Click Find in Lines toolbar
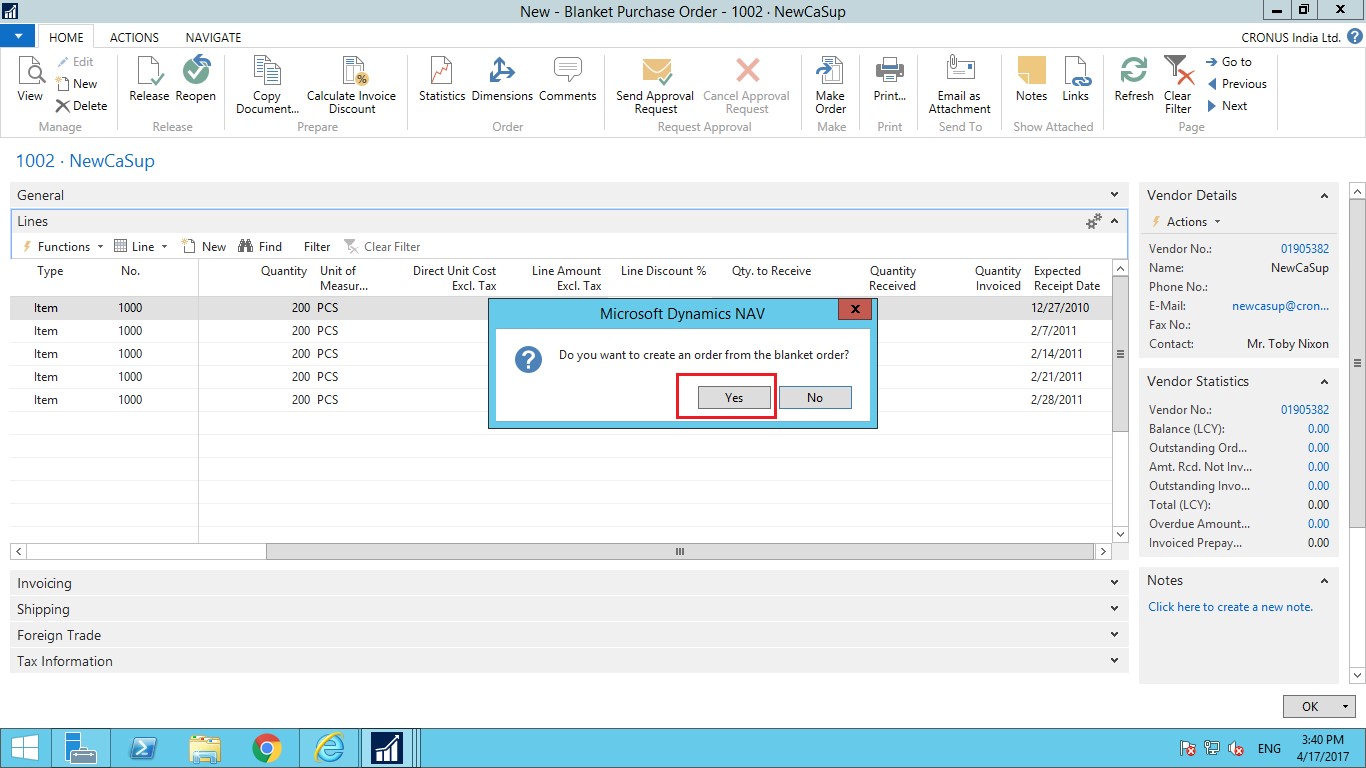1366x768 pixels. tap(260, 246)
